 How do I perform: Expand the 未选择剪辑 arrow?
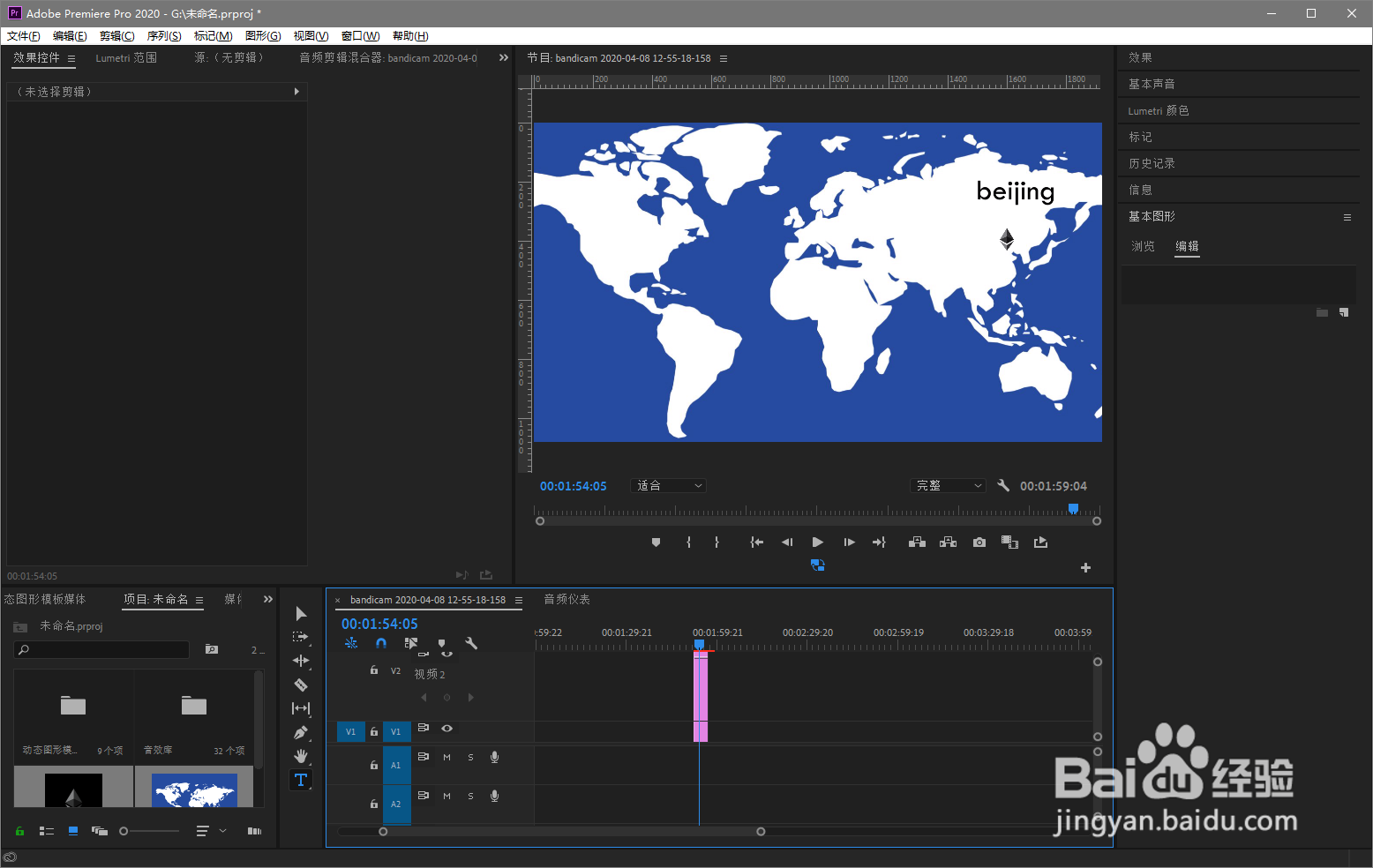pos(296,92)
